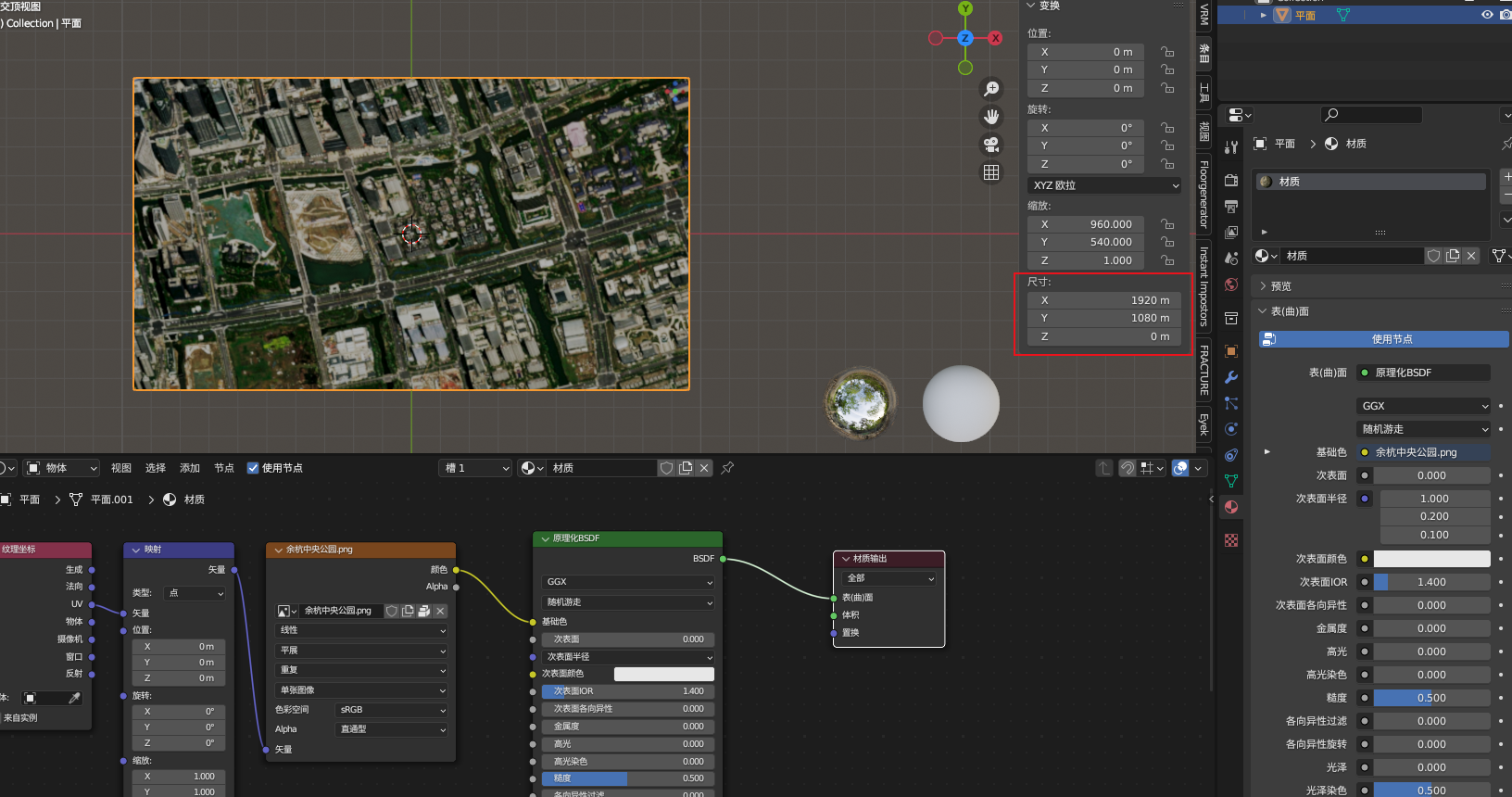The image size is (1512, 797).
Task: Toggle camera view with the camera icon
Action: point(991,145)
